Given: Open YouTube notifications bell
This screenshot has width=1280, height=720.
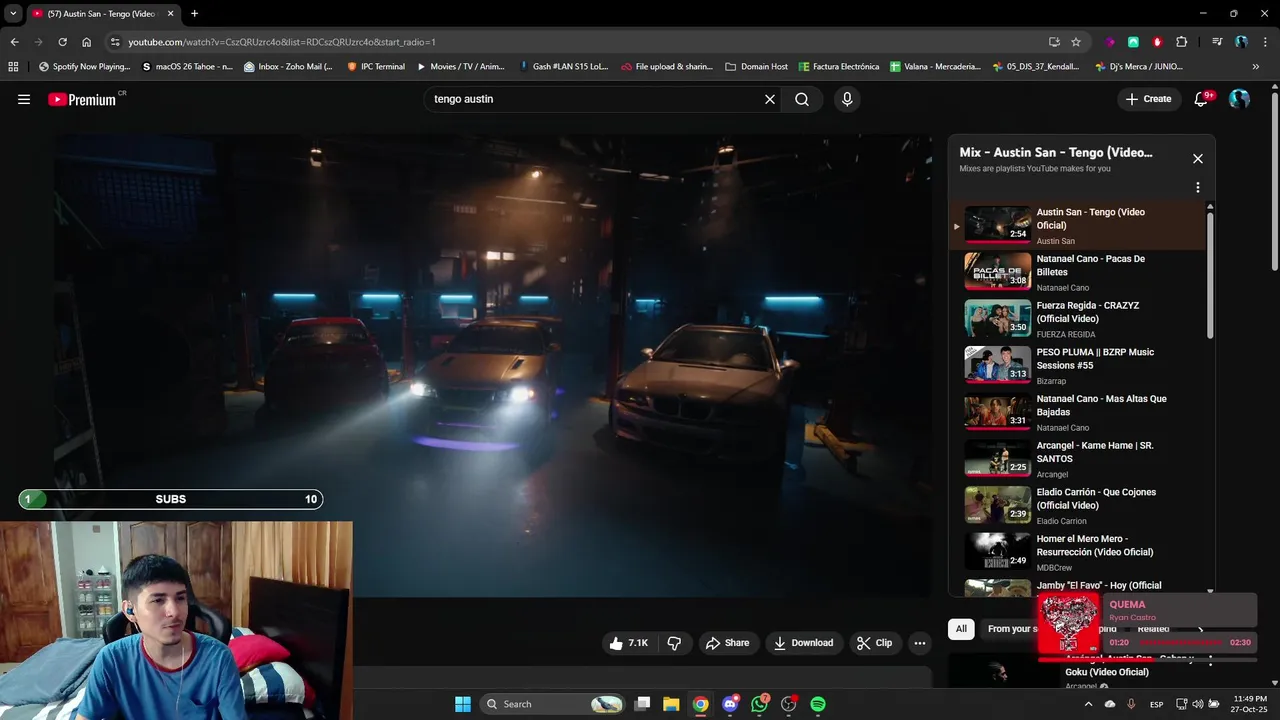Looking at the screenshot, I should tap(1201, 99).
